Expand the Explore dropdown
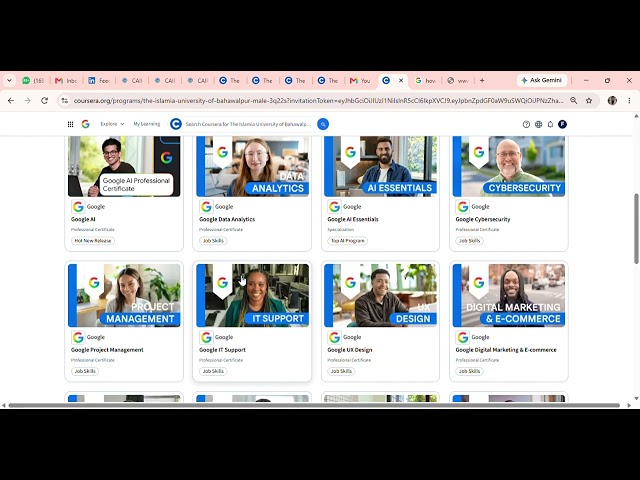This screenshot has height=480, width=640. pos(112,124)
